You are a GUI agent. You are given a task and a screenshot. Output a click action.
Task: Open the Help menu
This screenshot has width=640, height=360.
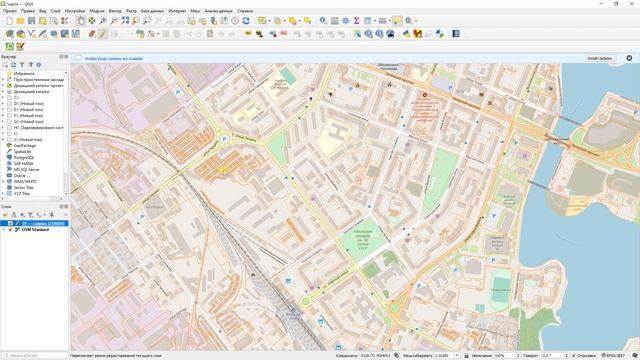coord(244,11)
